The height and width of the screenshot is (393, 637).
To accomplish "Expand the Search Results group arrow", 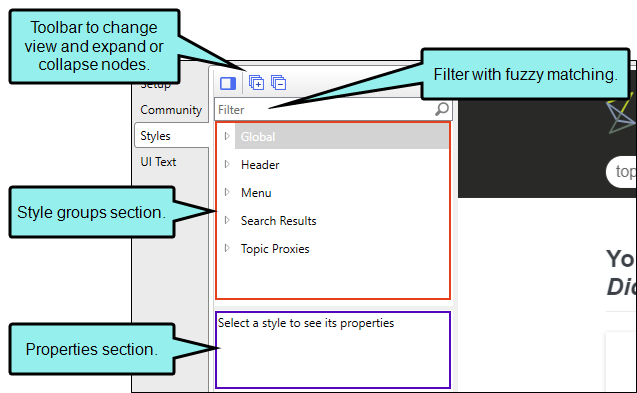I will point(227,220).
